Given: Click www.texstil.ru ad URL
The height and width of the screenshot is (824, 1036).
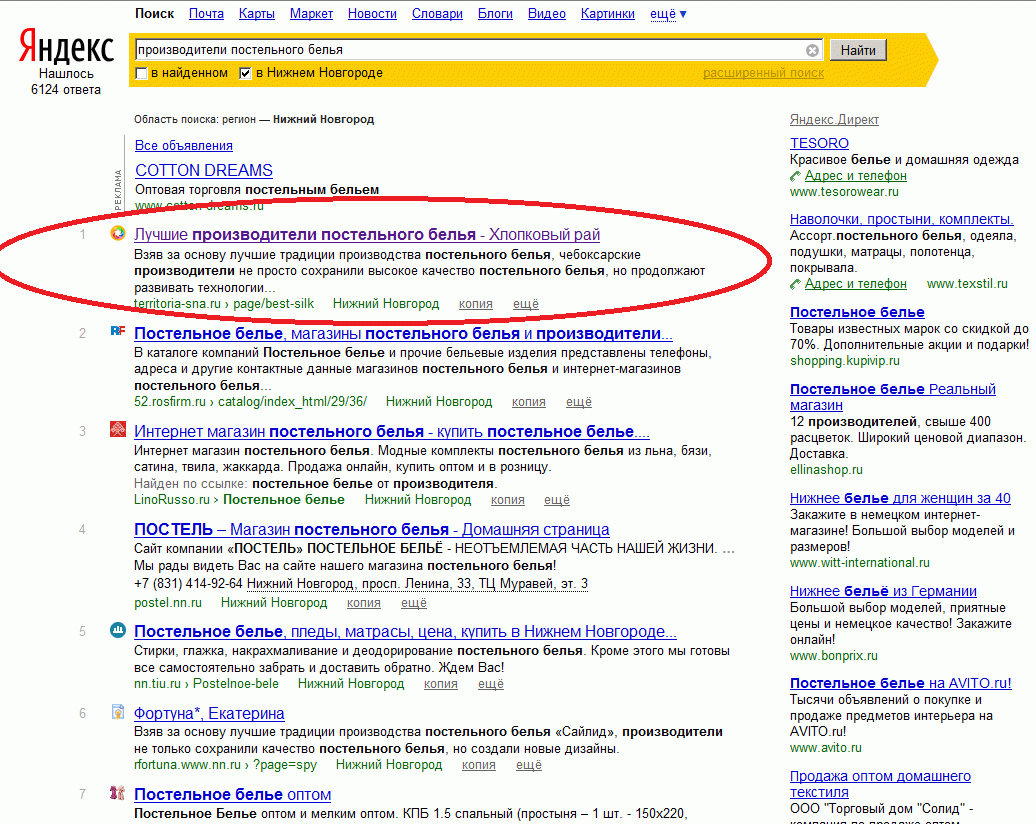Looking at the screenshot, I should [967, 284].
